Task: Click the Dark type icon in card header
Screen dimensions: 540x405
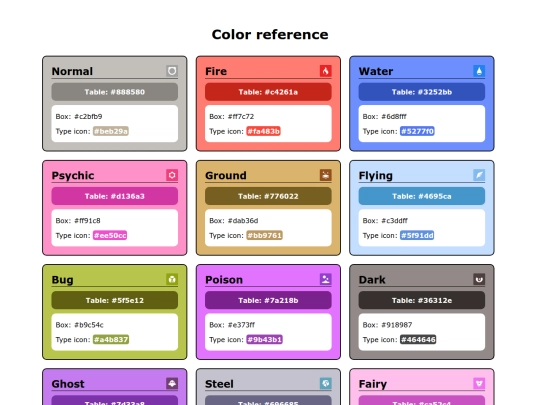Action: pos(479,279)
